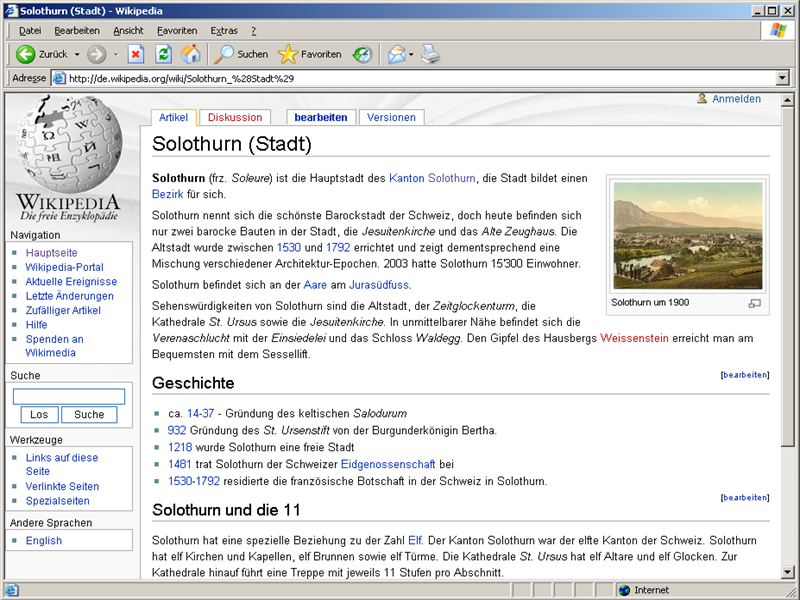The width and height of the screenshot is (800, 600).
Task: Open the Favoriten star button
Action: (310, 54)
